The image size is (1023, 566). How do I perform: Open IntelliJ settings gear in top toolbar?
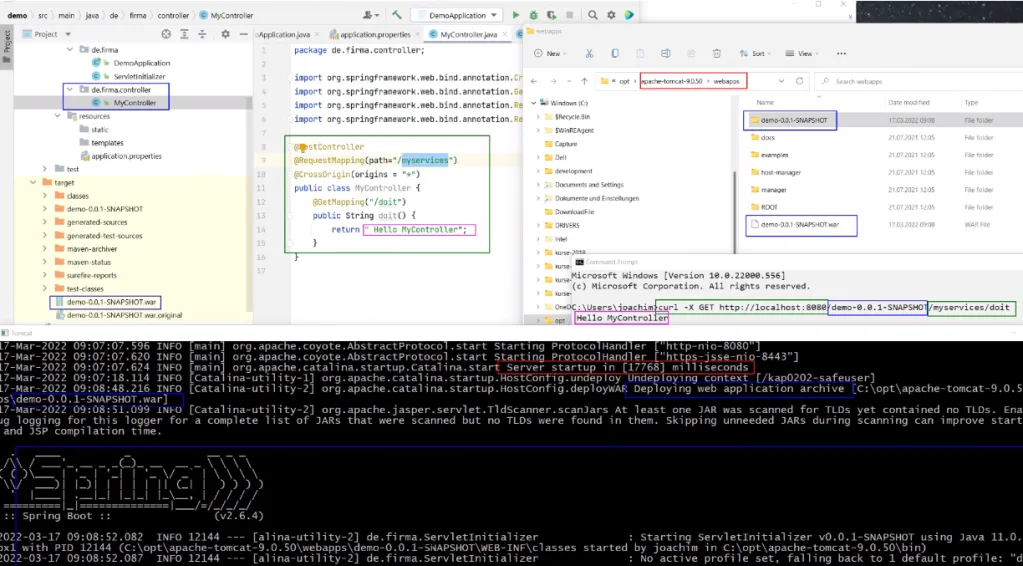tap(611, 15)
